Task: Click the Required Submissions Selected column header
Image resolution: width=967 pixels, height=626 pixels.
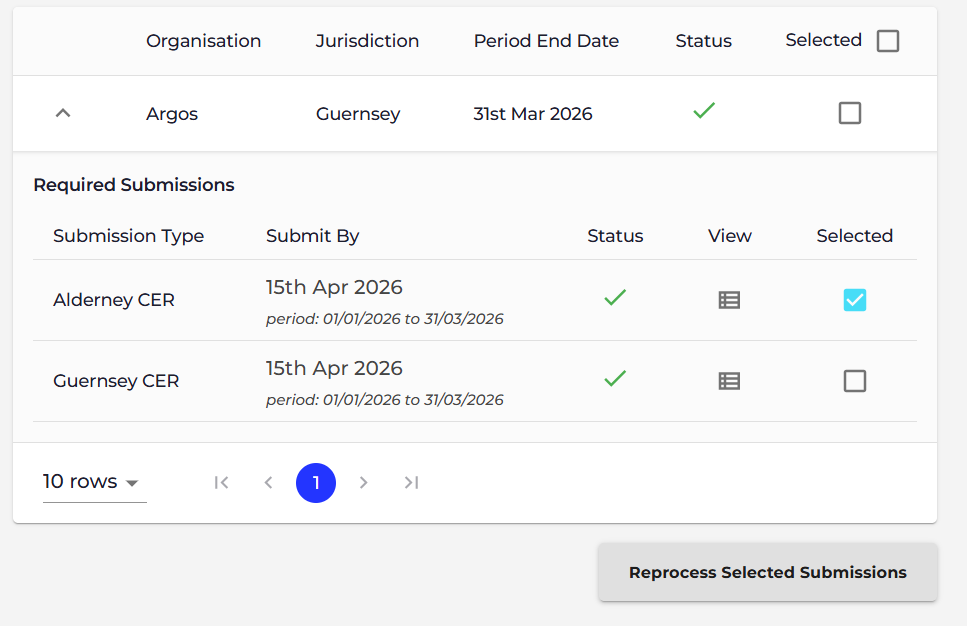Action: 855,236
